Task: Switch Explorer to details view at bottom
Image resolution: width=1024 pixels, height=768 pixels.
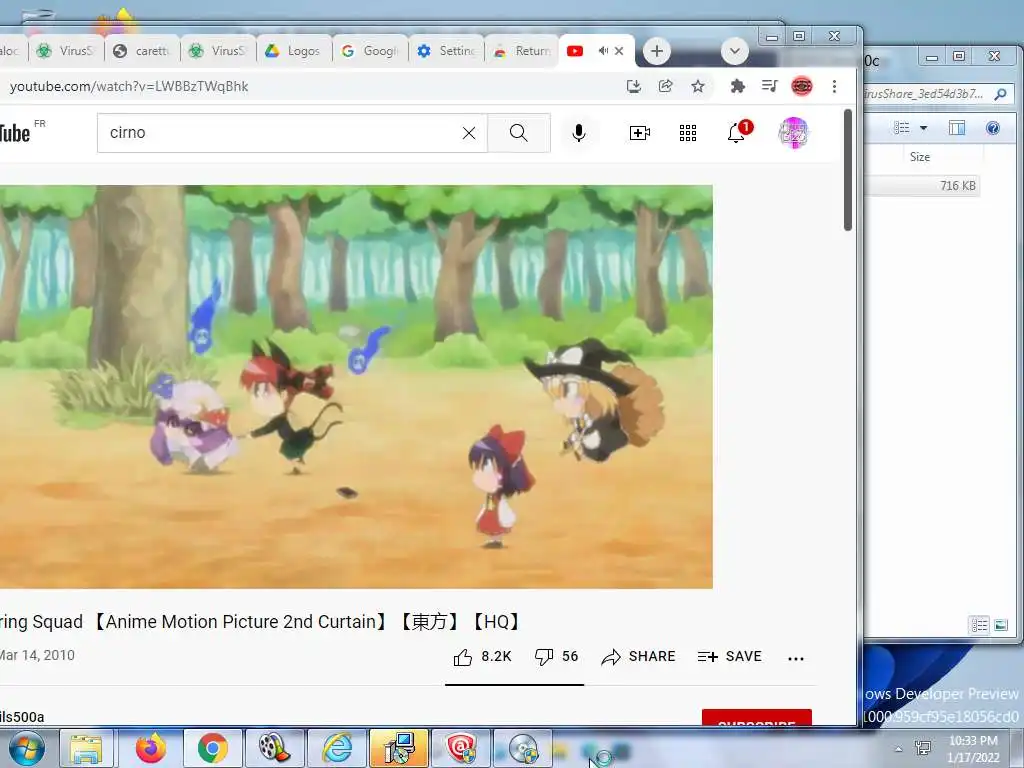Action: pos(979,625)
